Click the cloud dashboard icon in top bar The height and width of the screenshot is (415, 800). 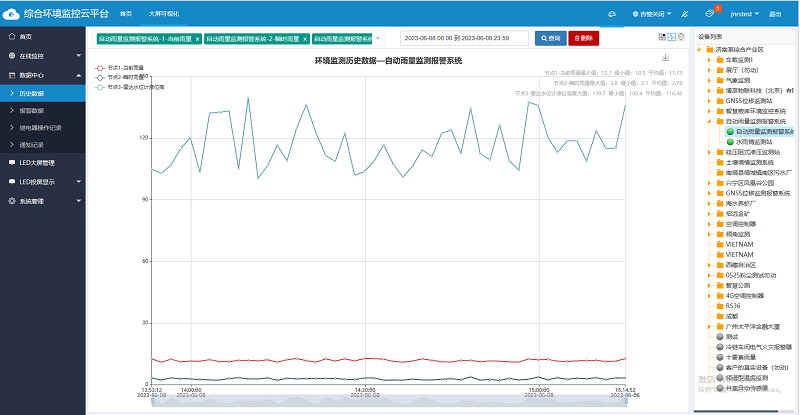[612, 14]
